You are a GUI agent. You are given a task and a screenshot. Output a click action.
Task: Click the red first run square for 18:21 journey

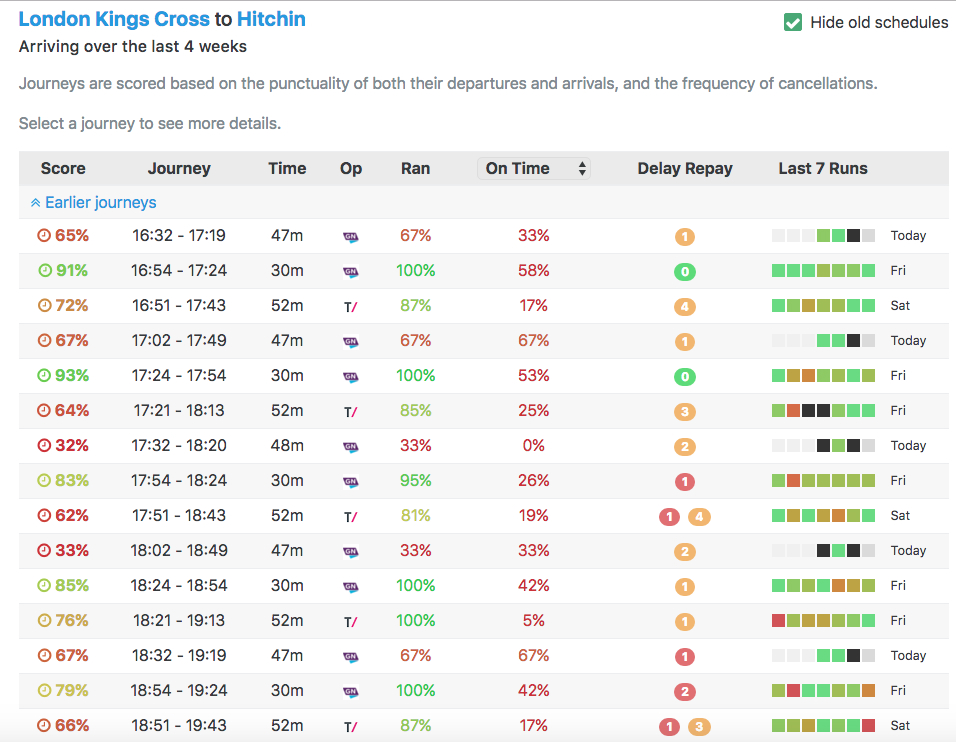point(778,621)
